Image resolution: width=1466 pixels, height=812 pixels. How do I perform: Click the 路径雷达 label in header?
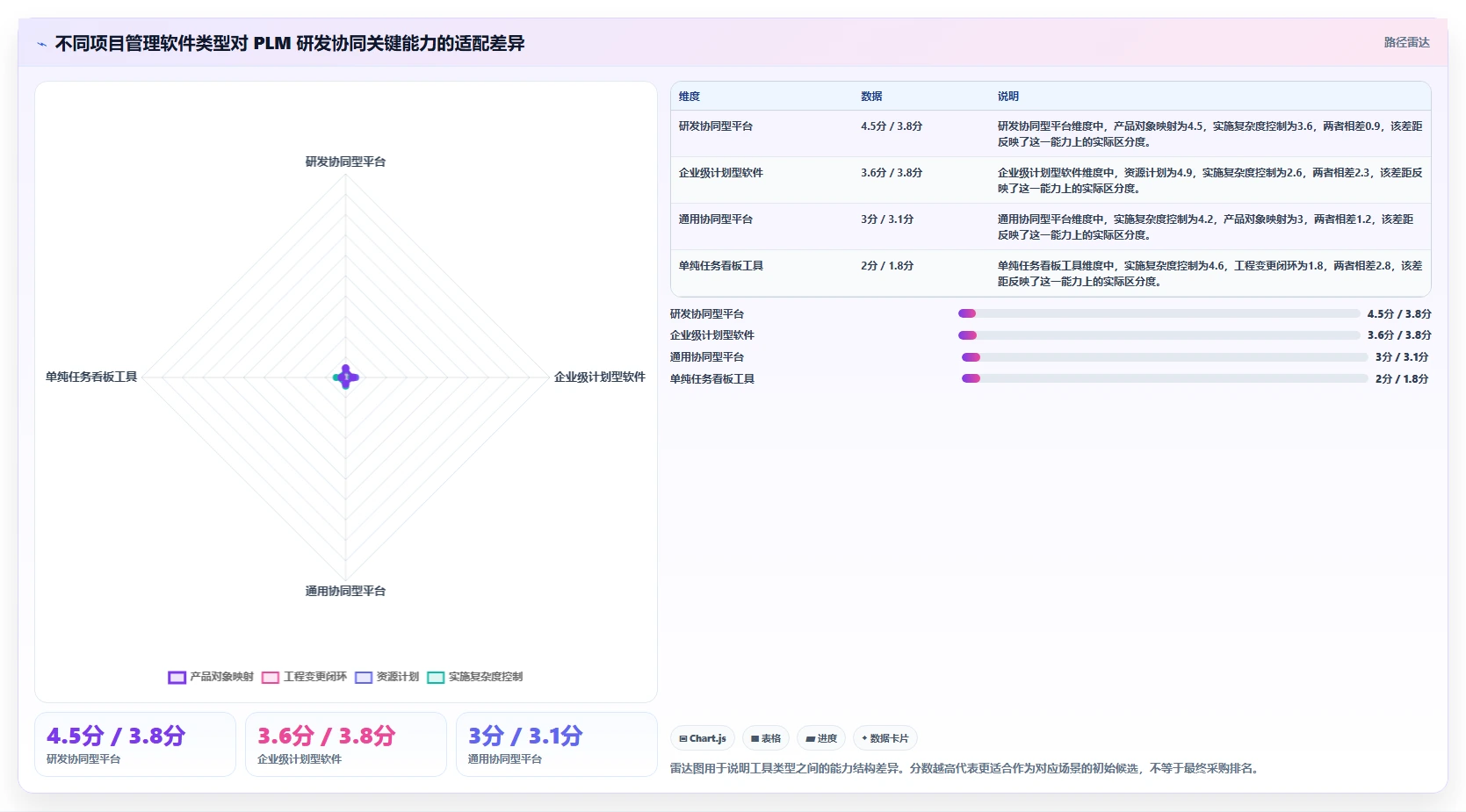point(1406,42)
